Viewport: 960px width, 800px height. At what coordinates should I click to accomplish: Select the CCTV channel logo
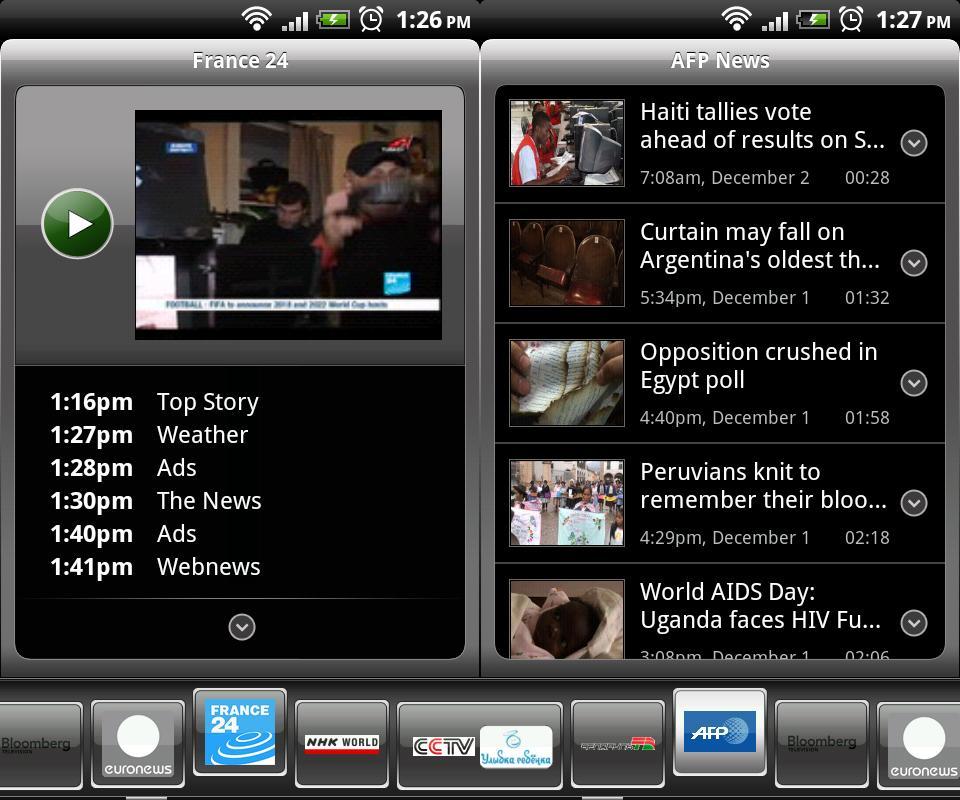tap(443, 746)
